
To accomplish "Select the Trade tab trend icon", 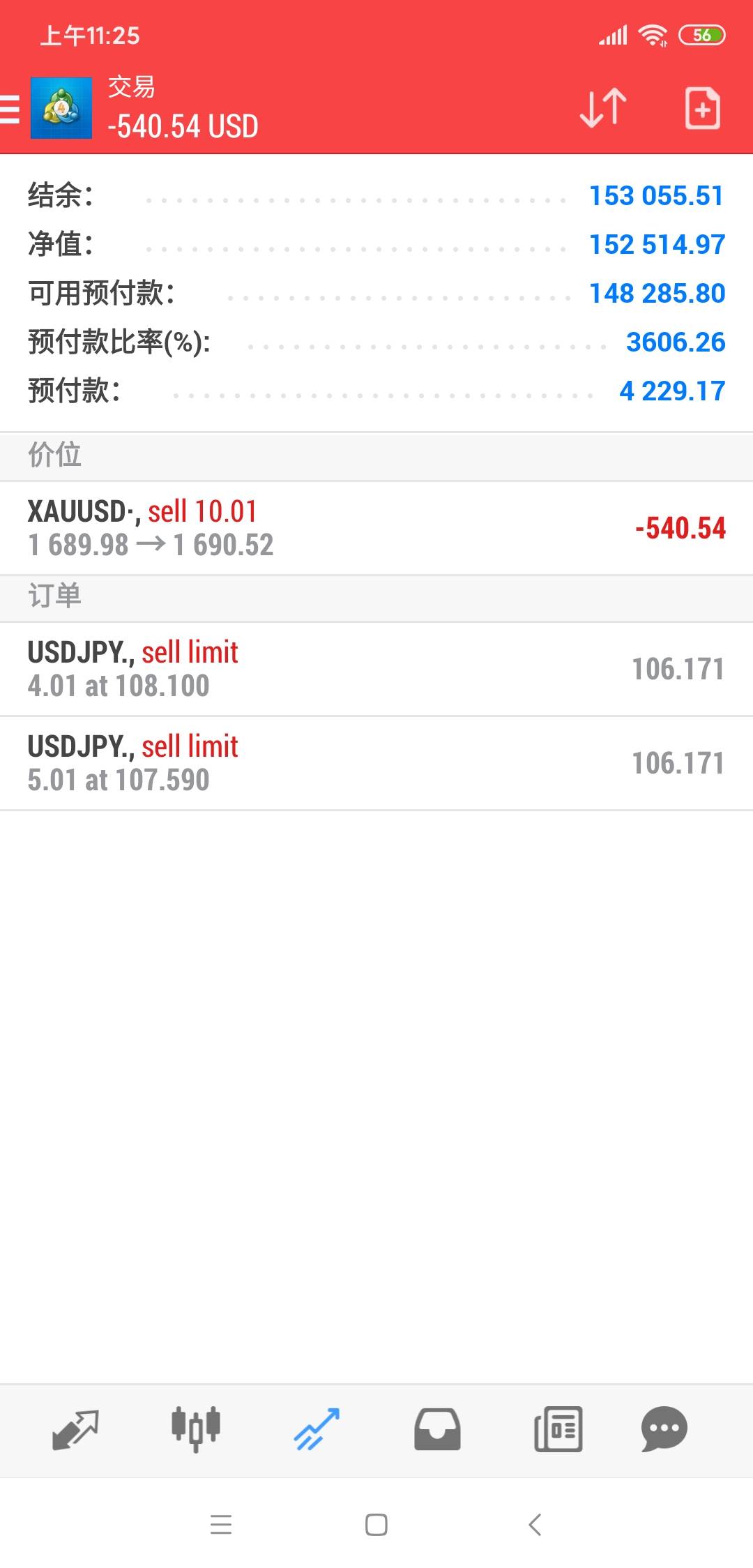I will coord(317,1428).
